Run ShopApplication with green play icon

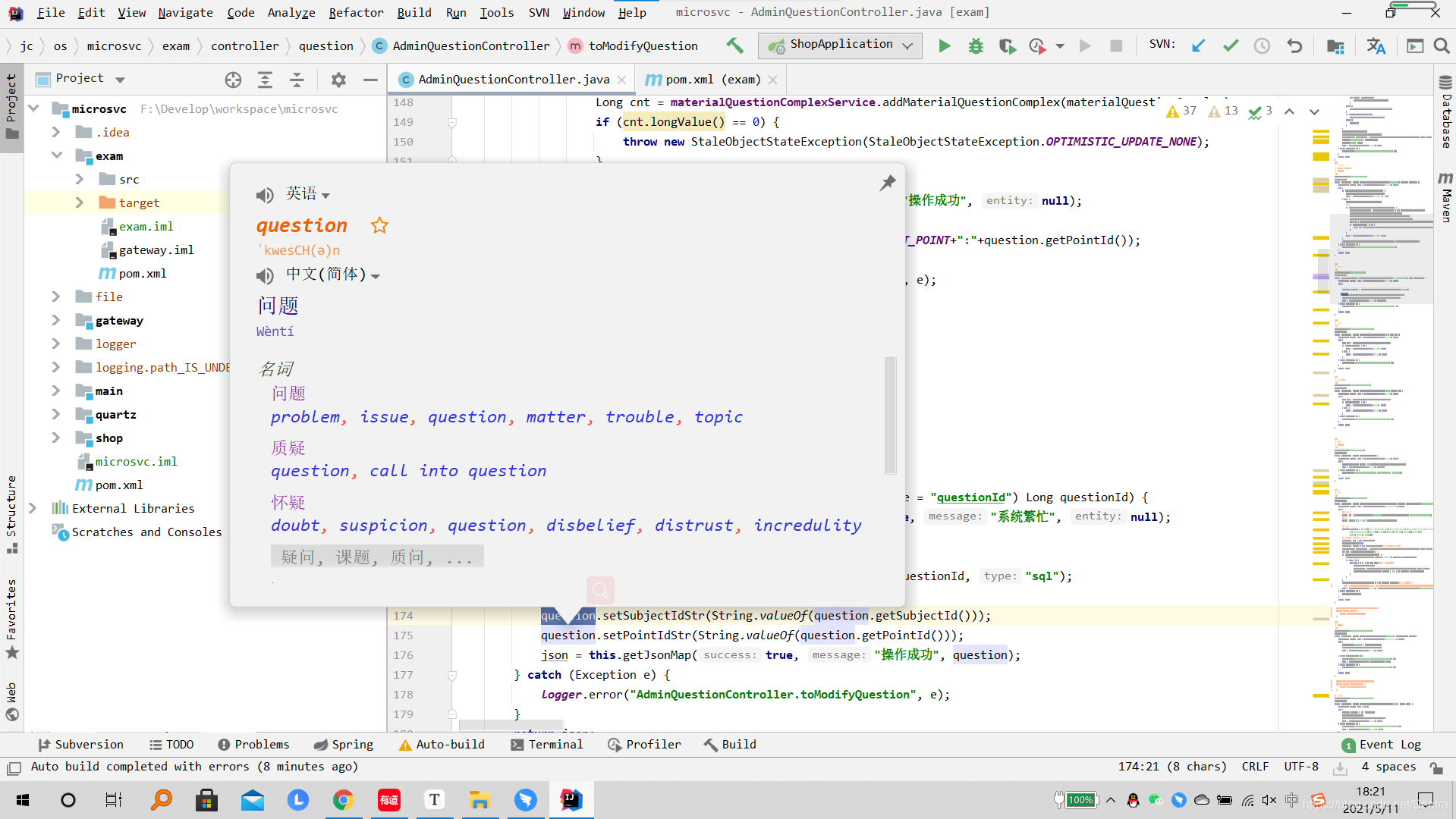944,45
